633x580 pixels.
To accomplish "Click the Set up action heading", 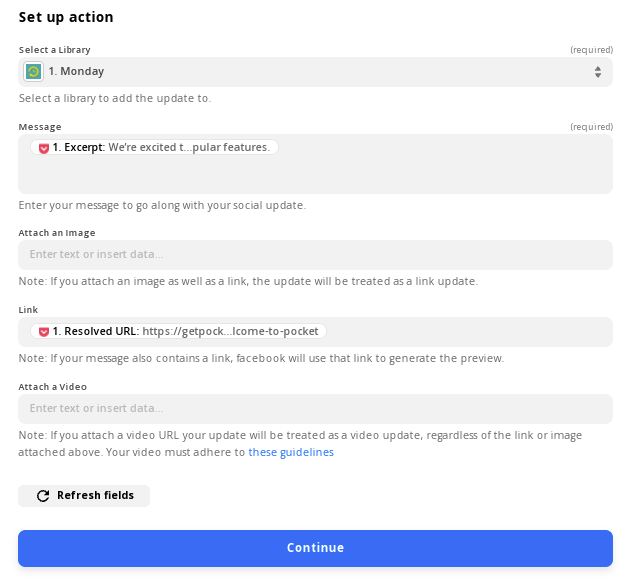I will click(x=66, y=17).
